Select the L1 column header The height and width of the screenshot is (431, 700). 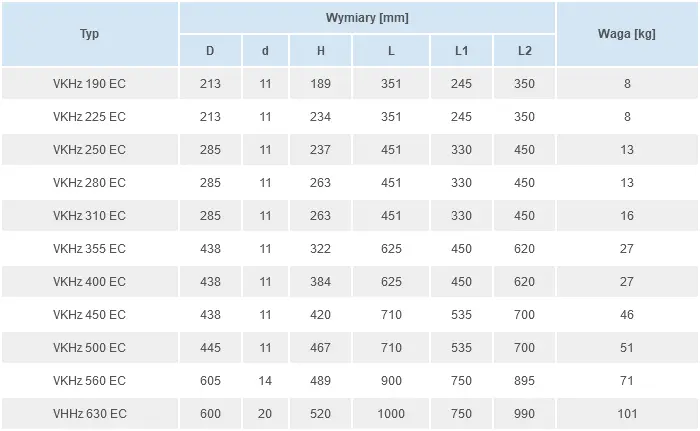[x=461, y=51]
